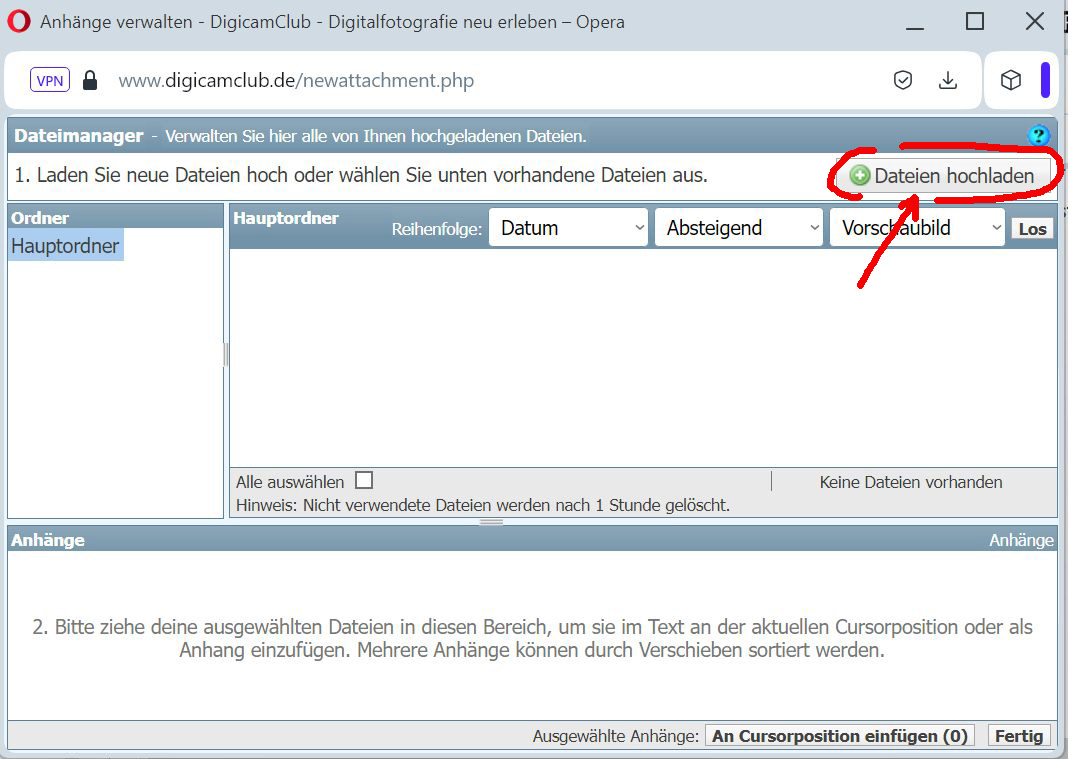Viewport: 1068px width, 759px height.
Task: Click the Opera logo in title bar
Action: pos(19,21)
